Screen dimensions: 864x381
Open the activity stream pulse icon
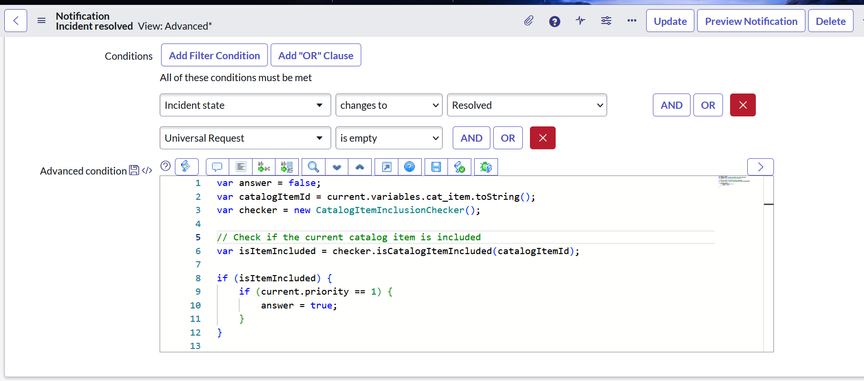tap(580, 21)
